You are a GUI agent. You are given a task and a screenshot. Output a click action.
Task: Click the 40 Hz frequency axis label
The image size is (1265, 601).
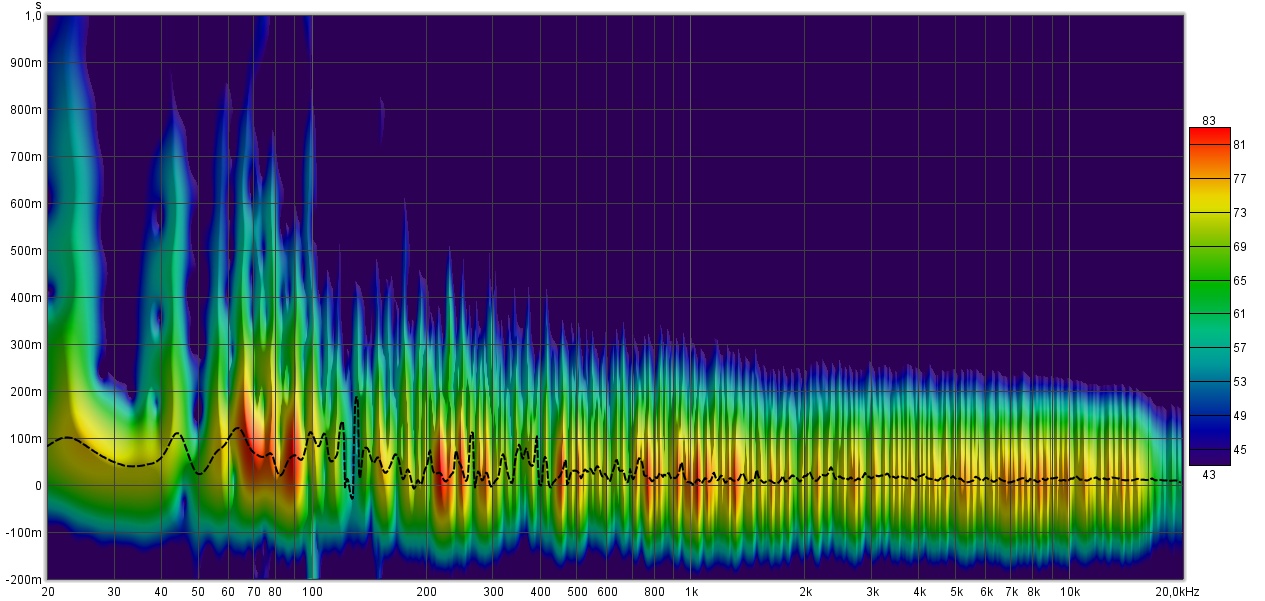(x=162, y=592)
